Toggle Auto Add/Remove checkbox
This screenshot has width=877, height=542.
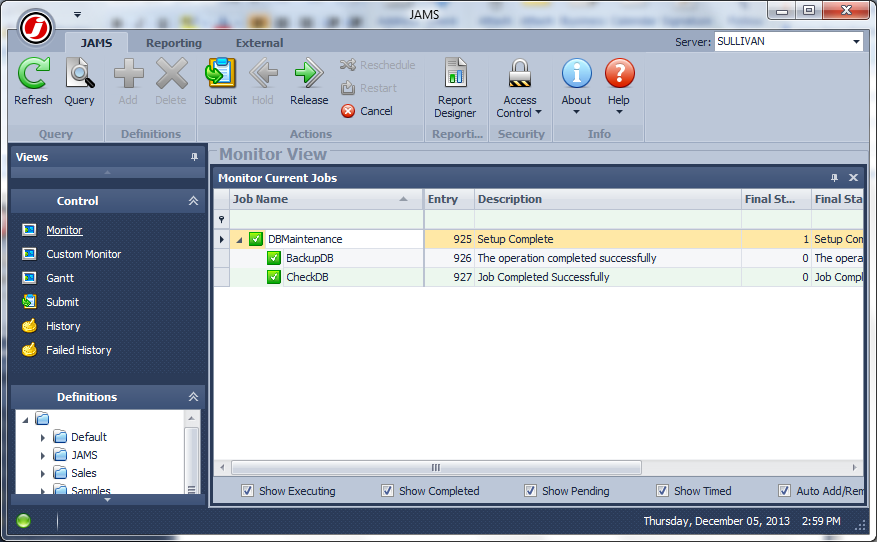785,491
